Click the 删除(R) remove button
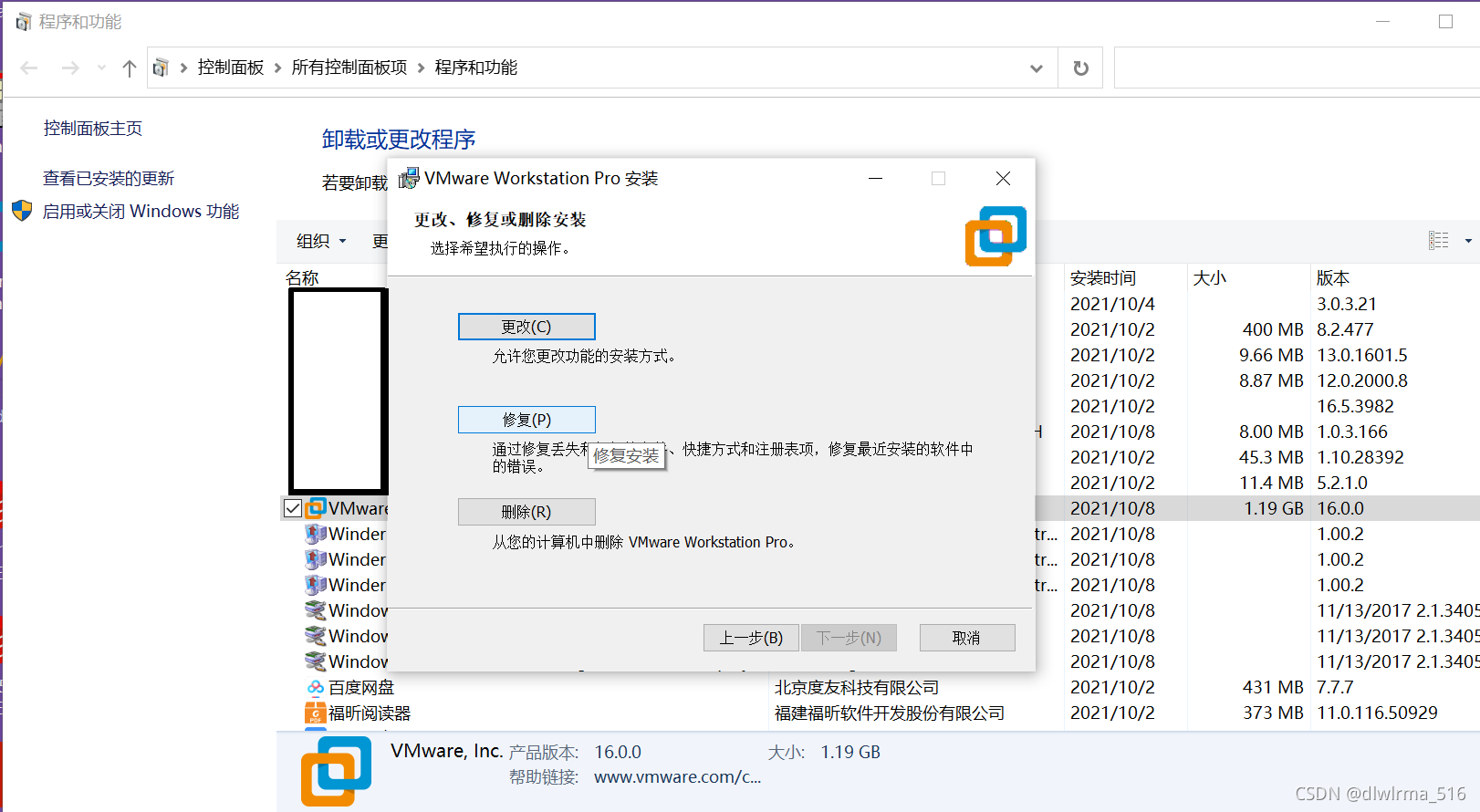Screen dimensions: 1480x812 526,512
